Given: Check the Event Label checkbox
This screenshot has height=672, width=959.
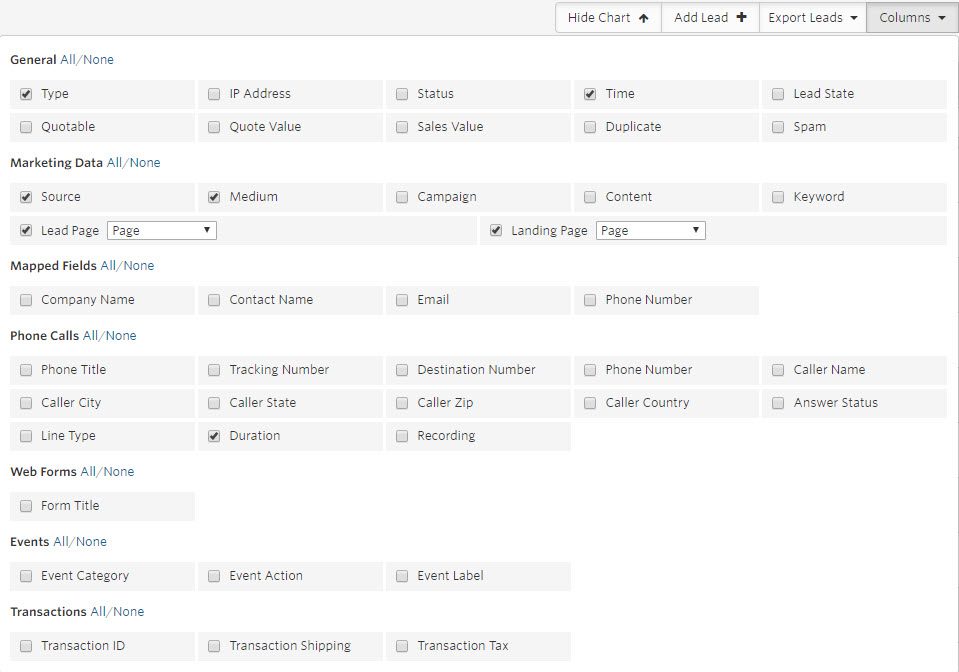Looking at the screenshot, I should coord(402,576).
